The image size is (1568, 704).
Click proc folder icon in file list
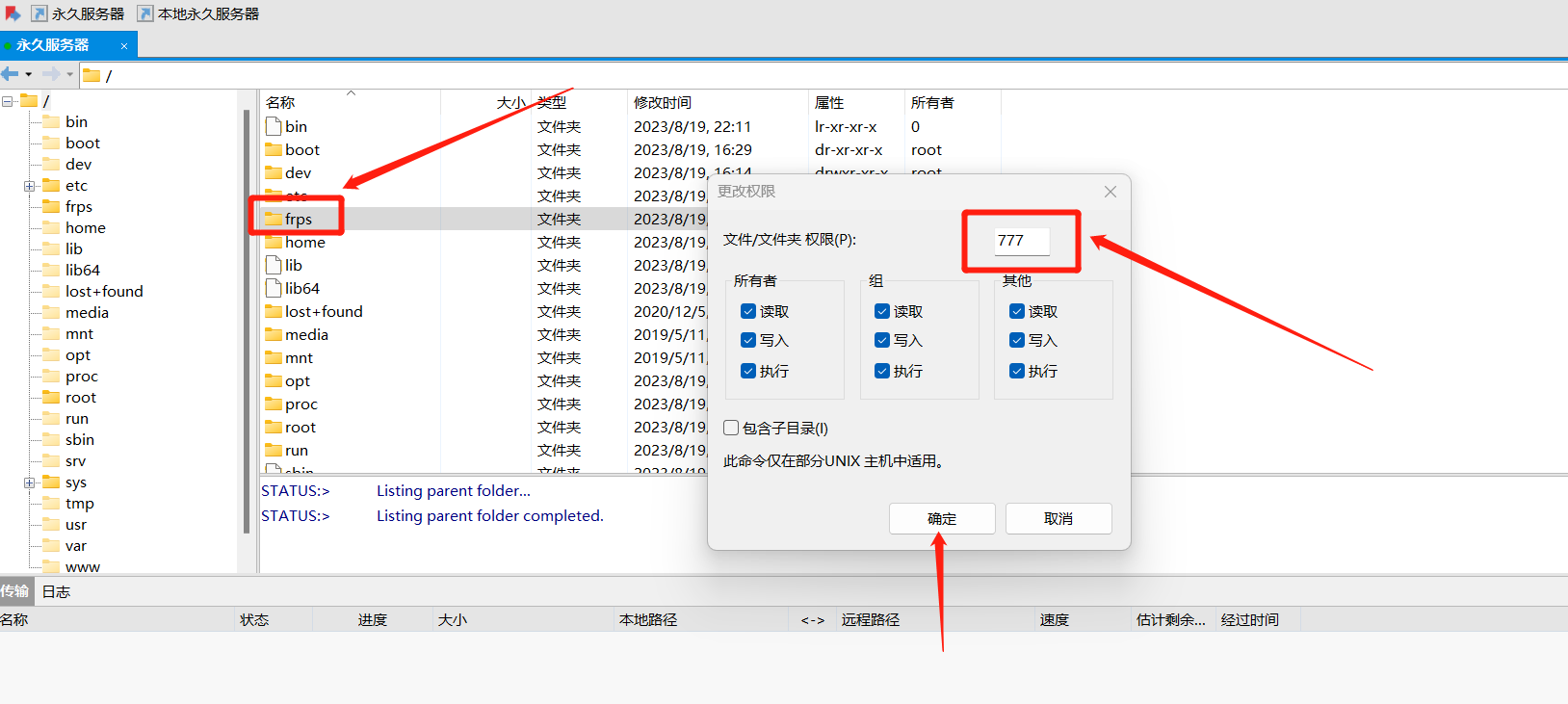point(274,404)
